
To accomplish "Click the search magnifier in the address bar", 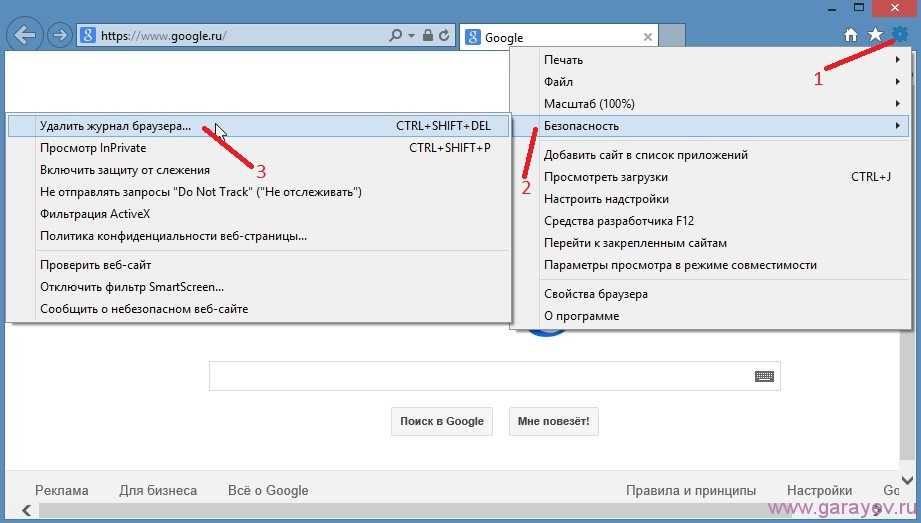I will click(x=395, y=35).
